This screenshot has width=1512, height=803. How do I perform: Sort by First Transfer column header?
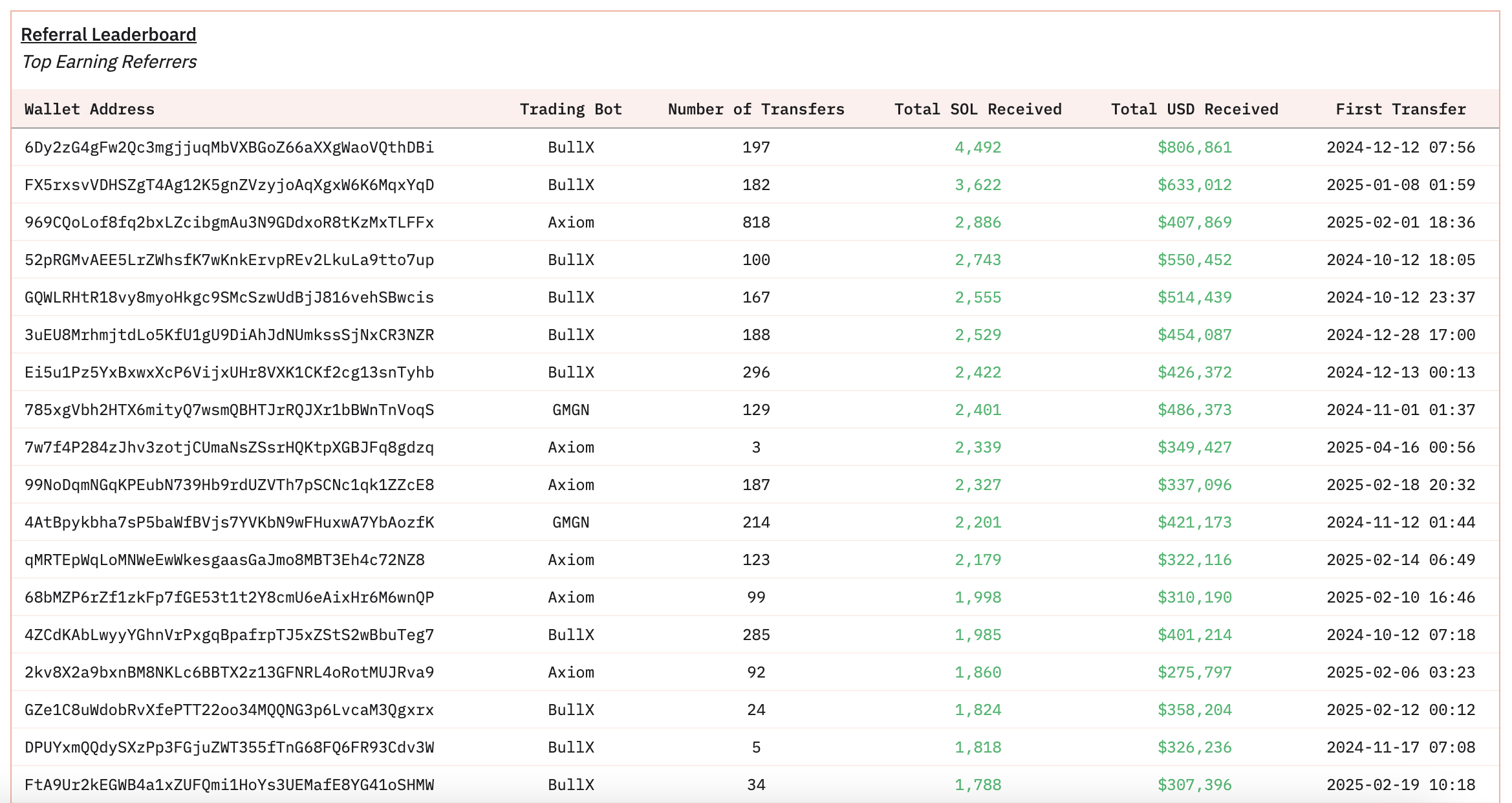pos(1401,109)
